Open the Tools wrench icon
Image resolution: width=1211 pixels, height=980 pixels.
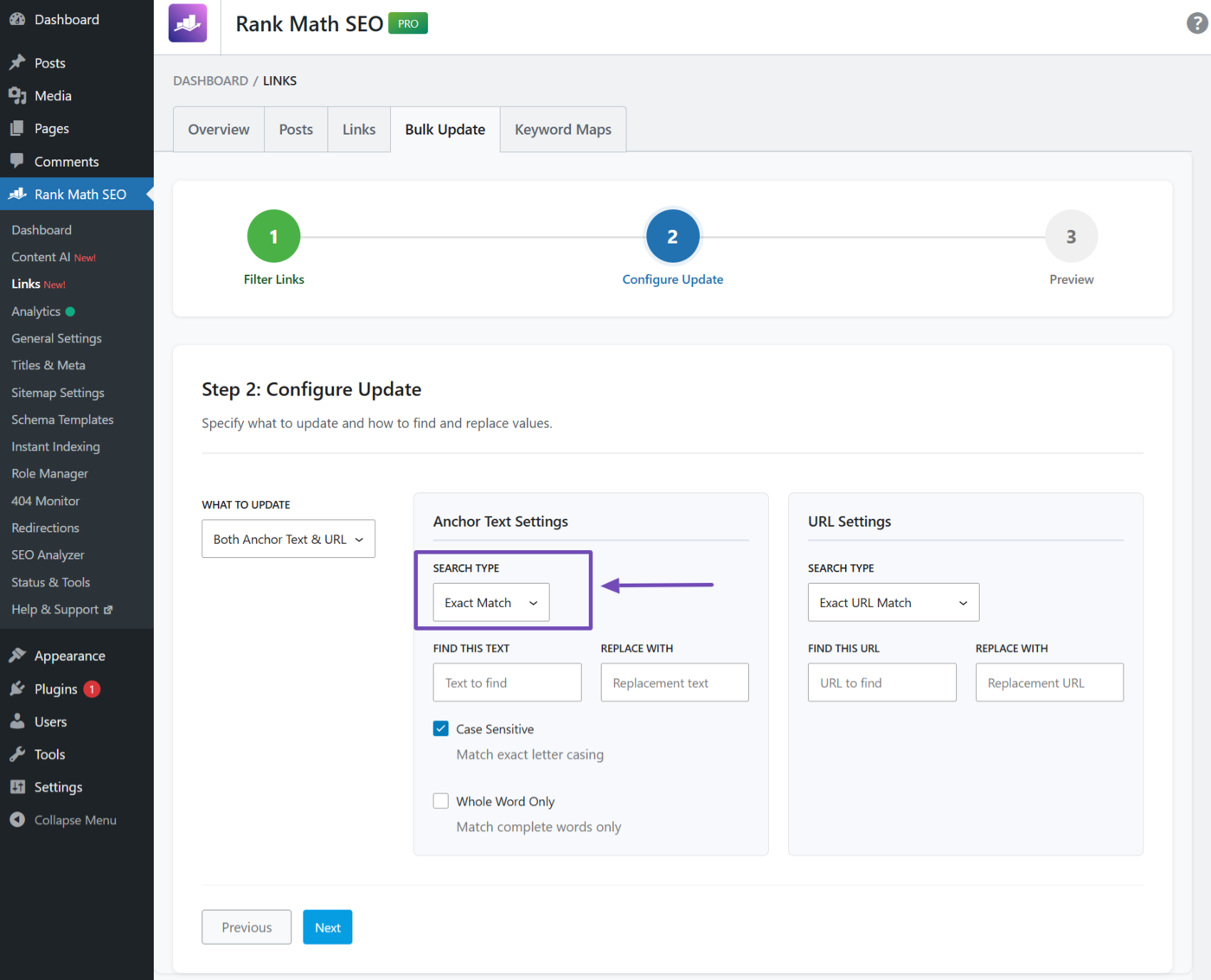pos(17,754)
